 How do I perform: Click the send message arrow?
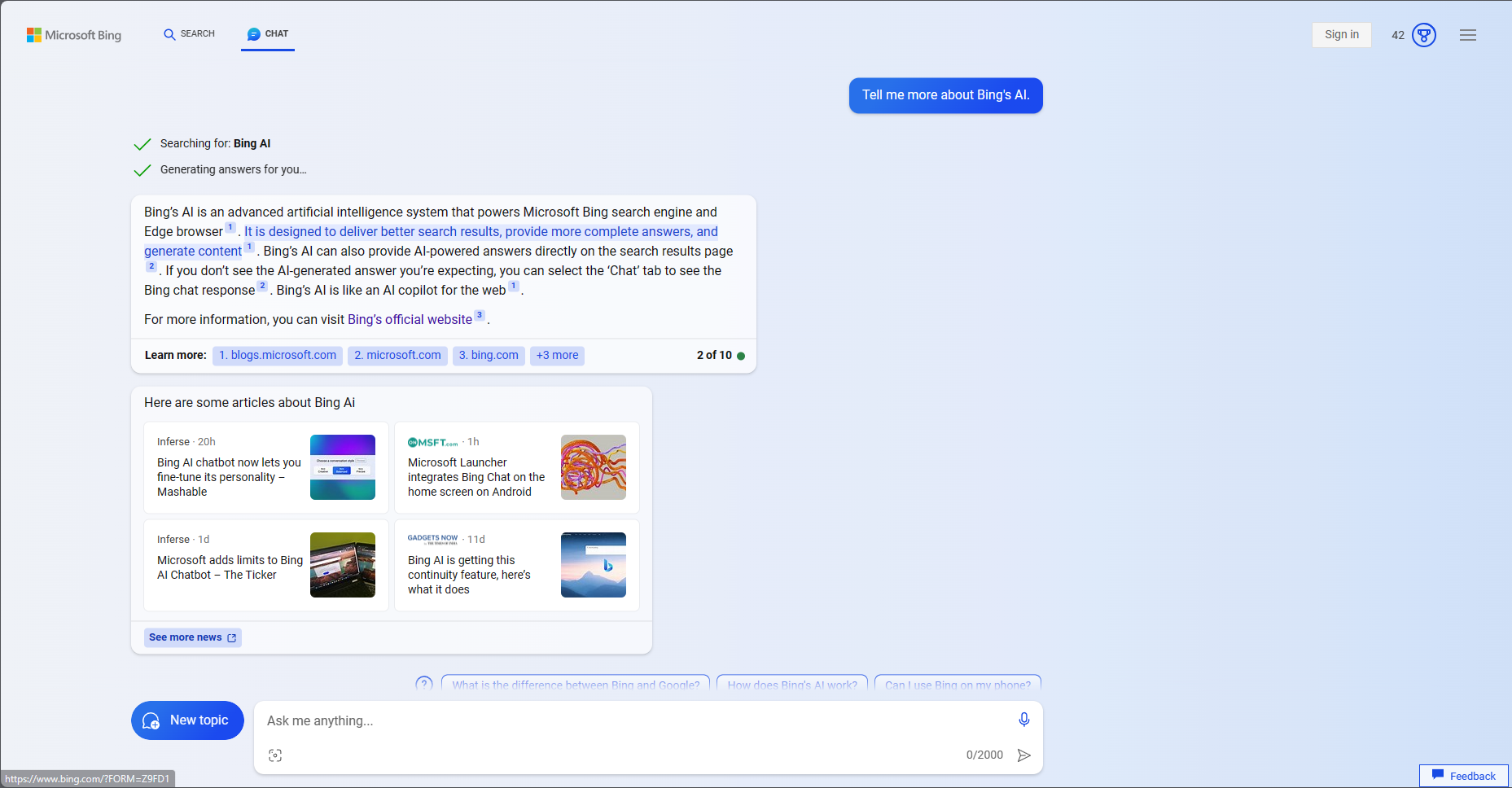tap(1024, 755)
